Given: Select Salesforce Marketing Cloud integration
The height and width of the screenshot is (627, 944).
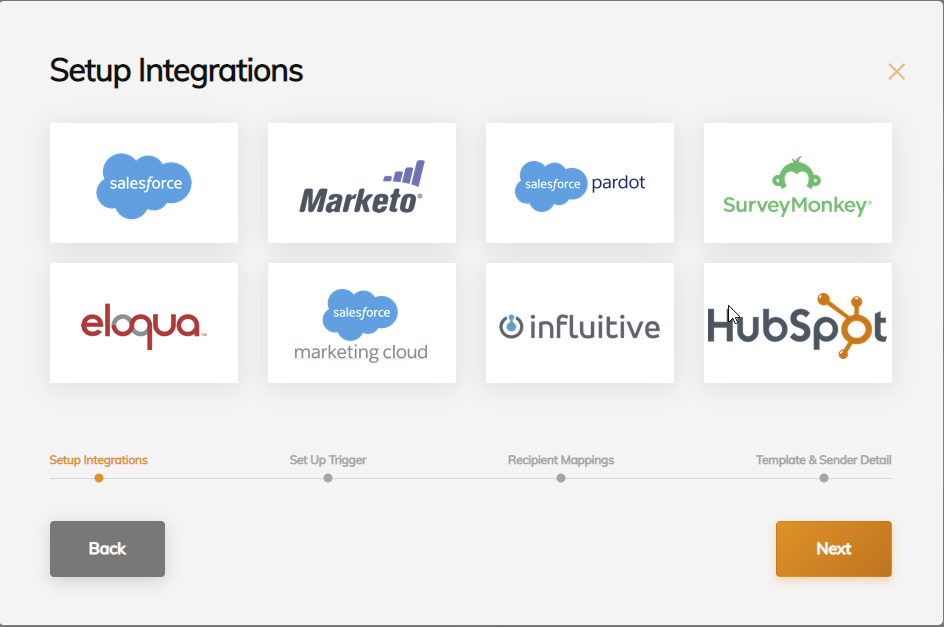Looking at the screenshot, I should [362, 323].
